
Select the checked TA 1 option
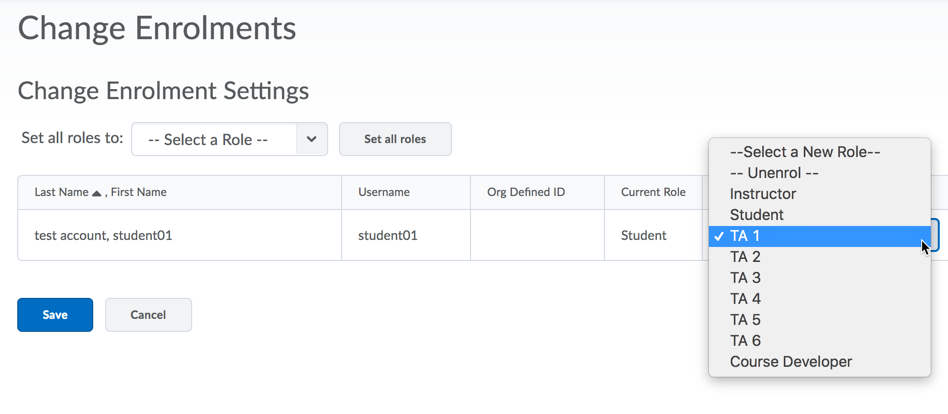745,236
